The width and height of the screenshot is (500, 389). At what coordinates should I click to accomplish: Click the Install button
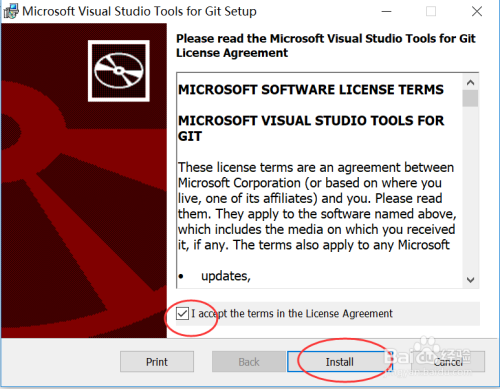click(340, 362)
